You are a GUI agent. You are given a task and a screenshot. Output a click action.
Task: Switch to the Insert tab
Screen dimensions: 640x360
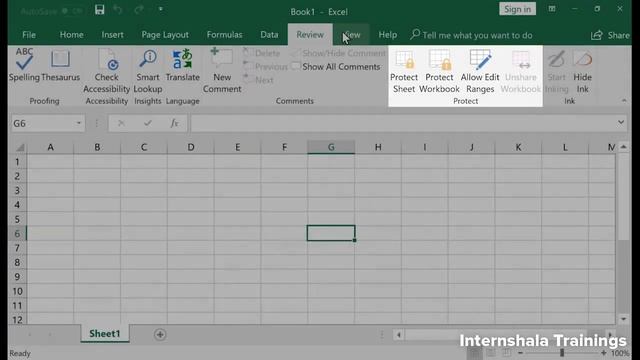tap(112, 35)
